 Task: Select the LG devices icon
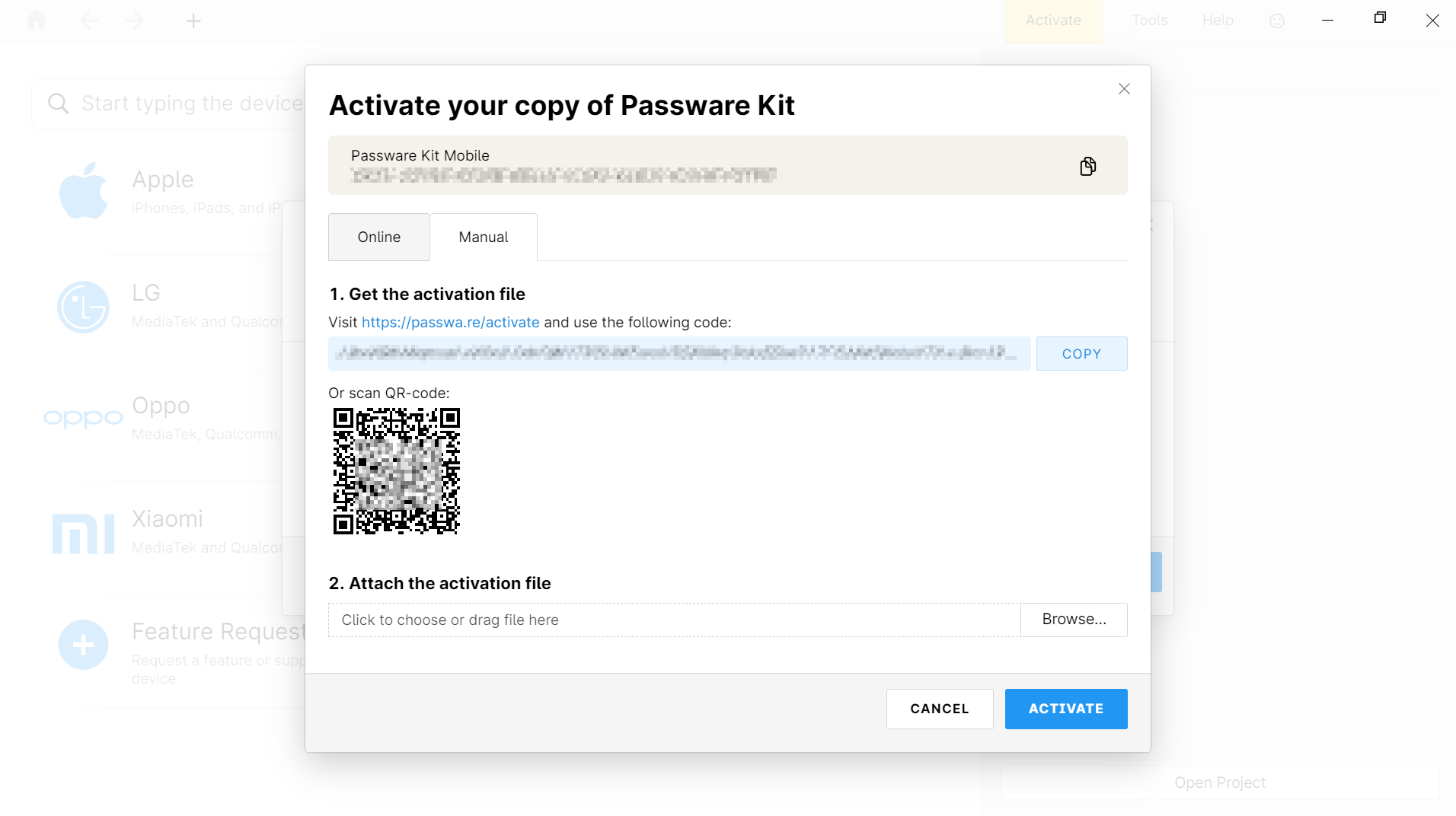84,307
